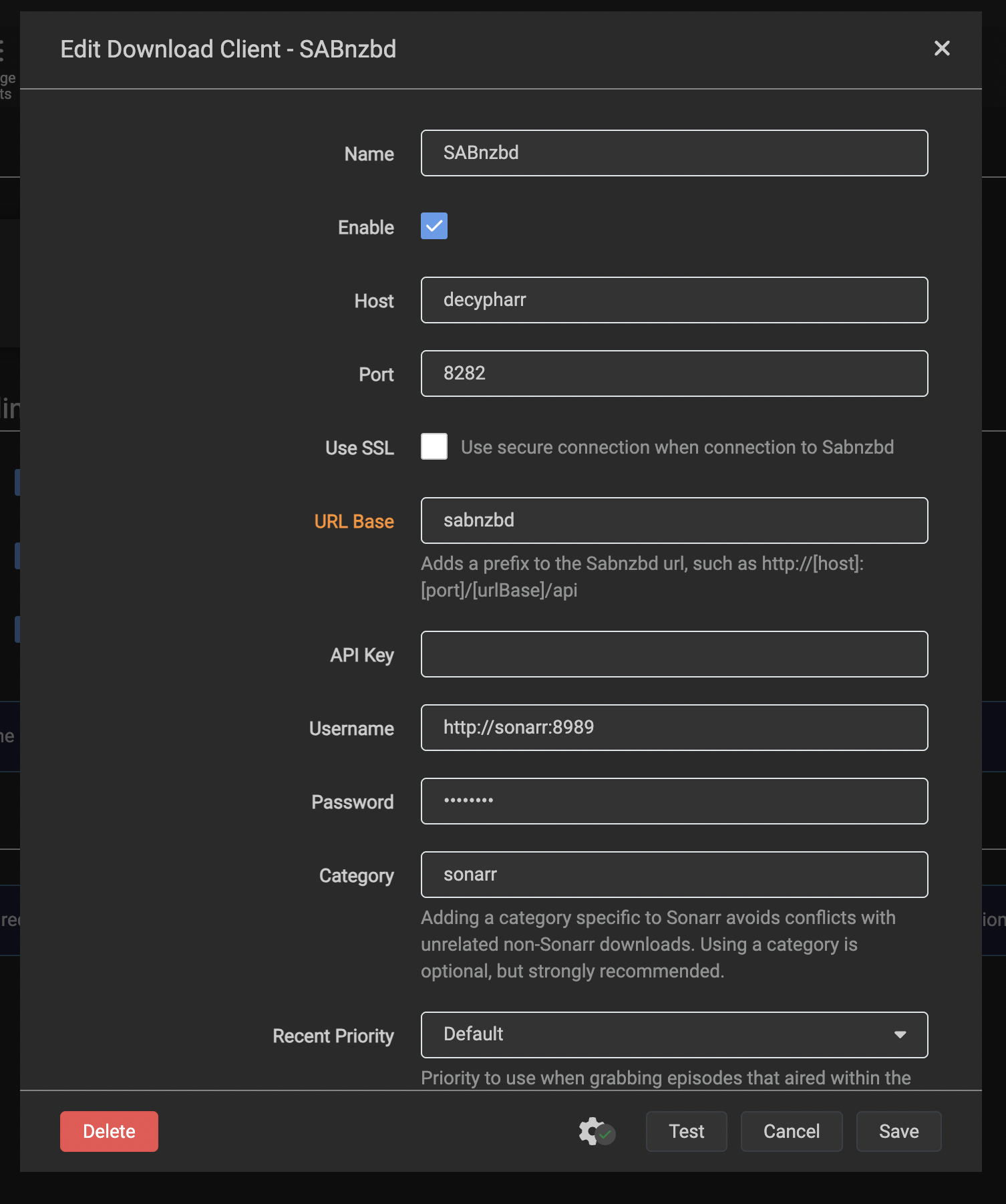Save the download client settings
Image resolution: width=1006 pixels, height=1204 pixels.
(898, 1131)
